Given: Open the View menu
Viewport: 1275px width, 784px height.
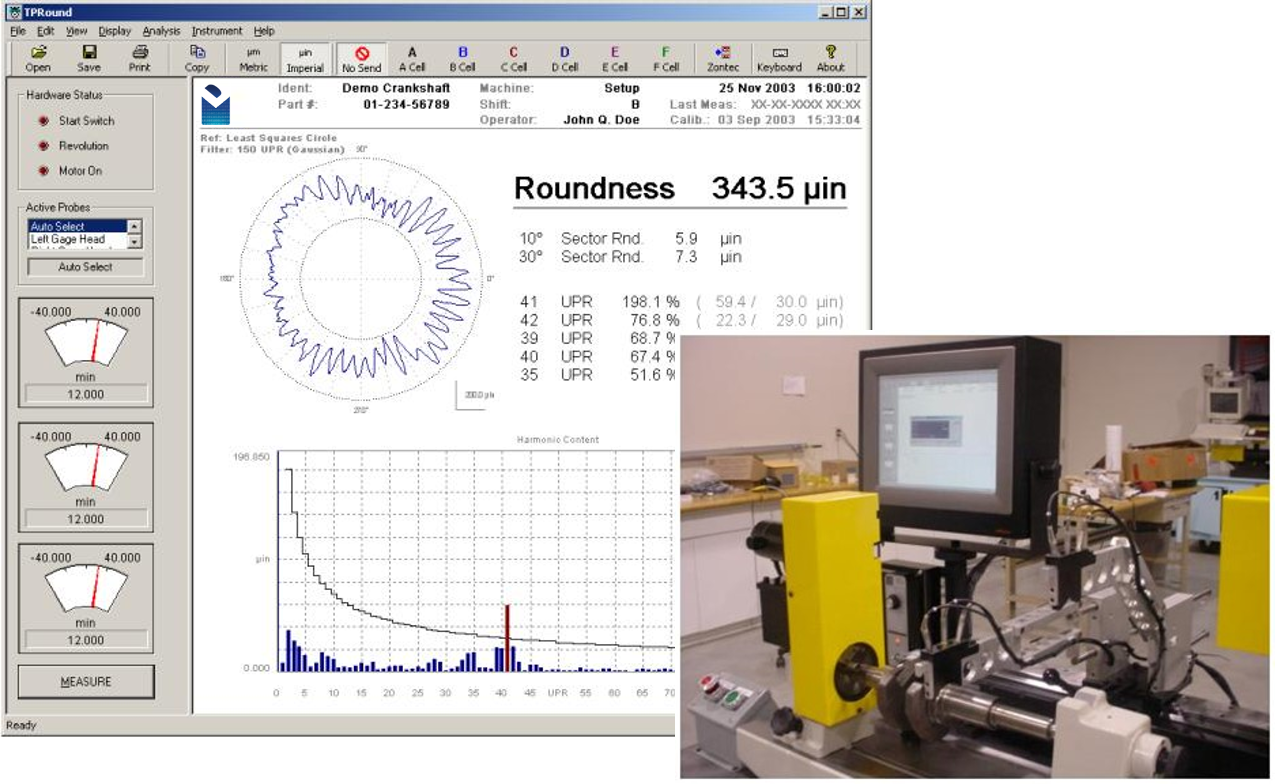Looking at the screenshot, I should [x=77, y=31].
